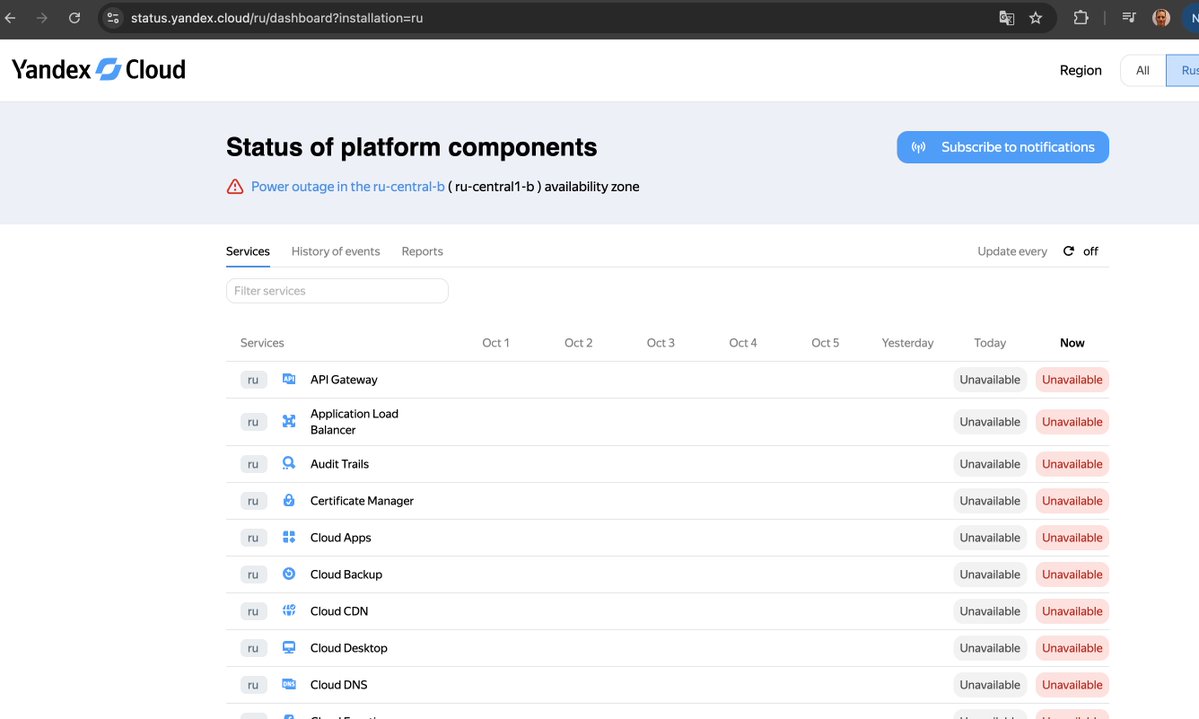Open the browser extensions puzzle icon
This screenshot has width=1199, height=719.
(x=1080, y=18)
